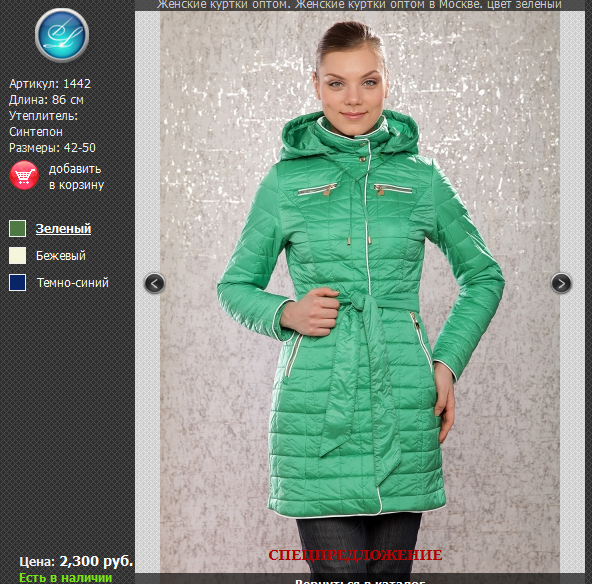This screenshot has width=592, height=584.
Task: Click the 'Артикул: 1442' text
Action: [x=50, y=83]
